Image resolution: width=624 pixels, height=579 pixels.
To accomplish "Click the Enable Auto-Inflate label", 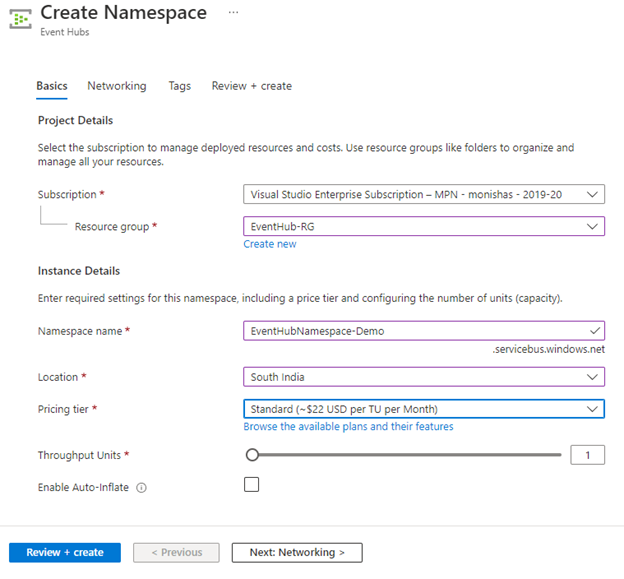I will tap(83, 487).
